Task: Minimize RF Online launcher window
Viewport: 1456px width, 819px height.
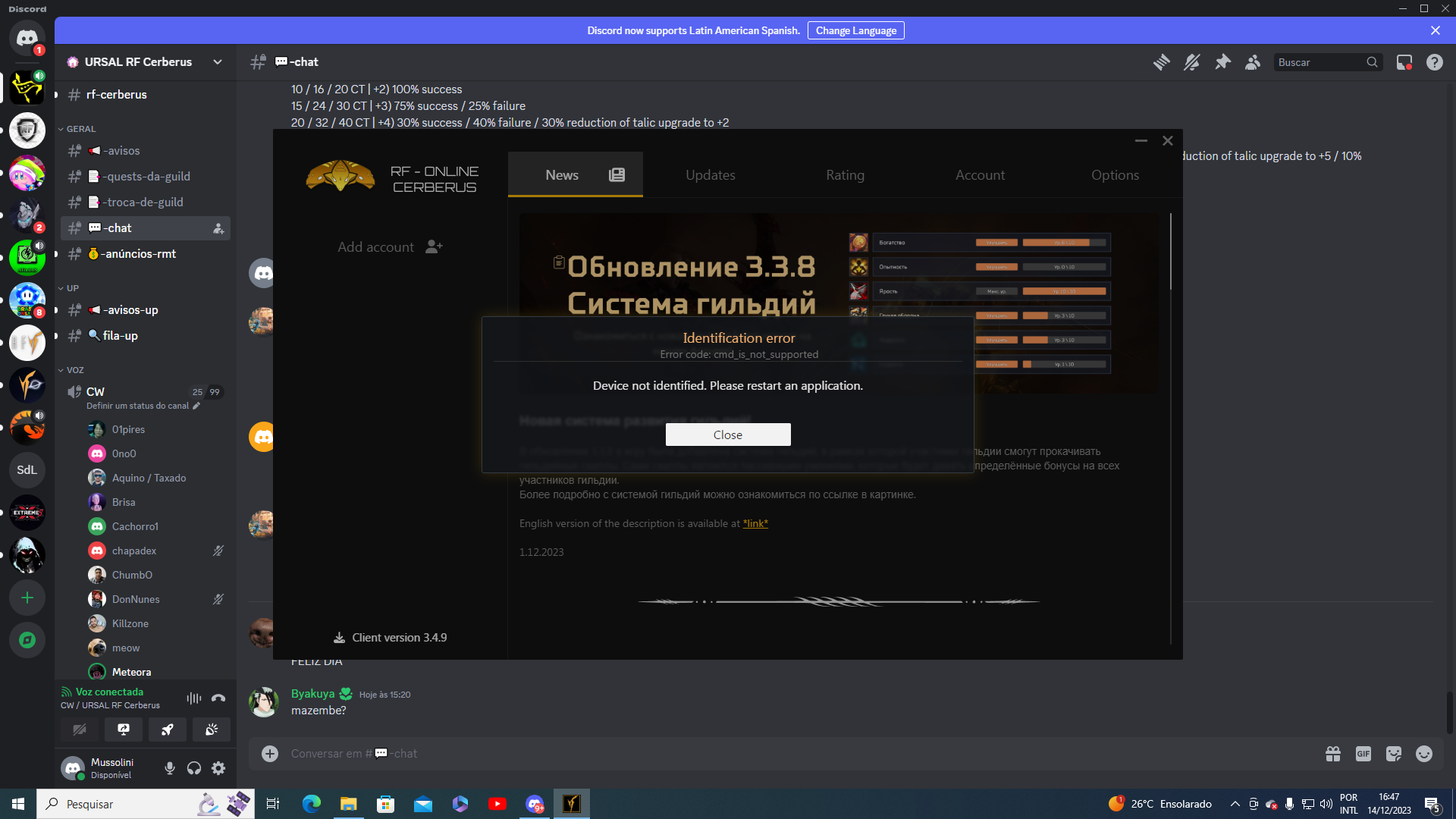Action: tap(1141, 141)
